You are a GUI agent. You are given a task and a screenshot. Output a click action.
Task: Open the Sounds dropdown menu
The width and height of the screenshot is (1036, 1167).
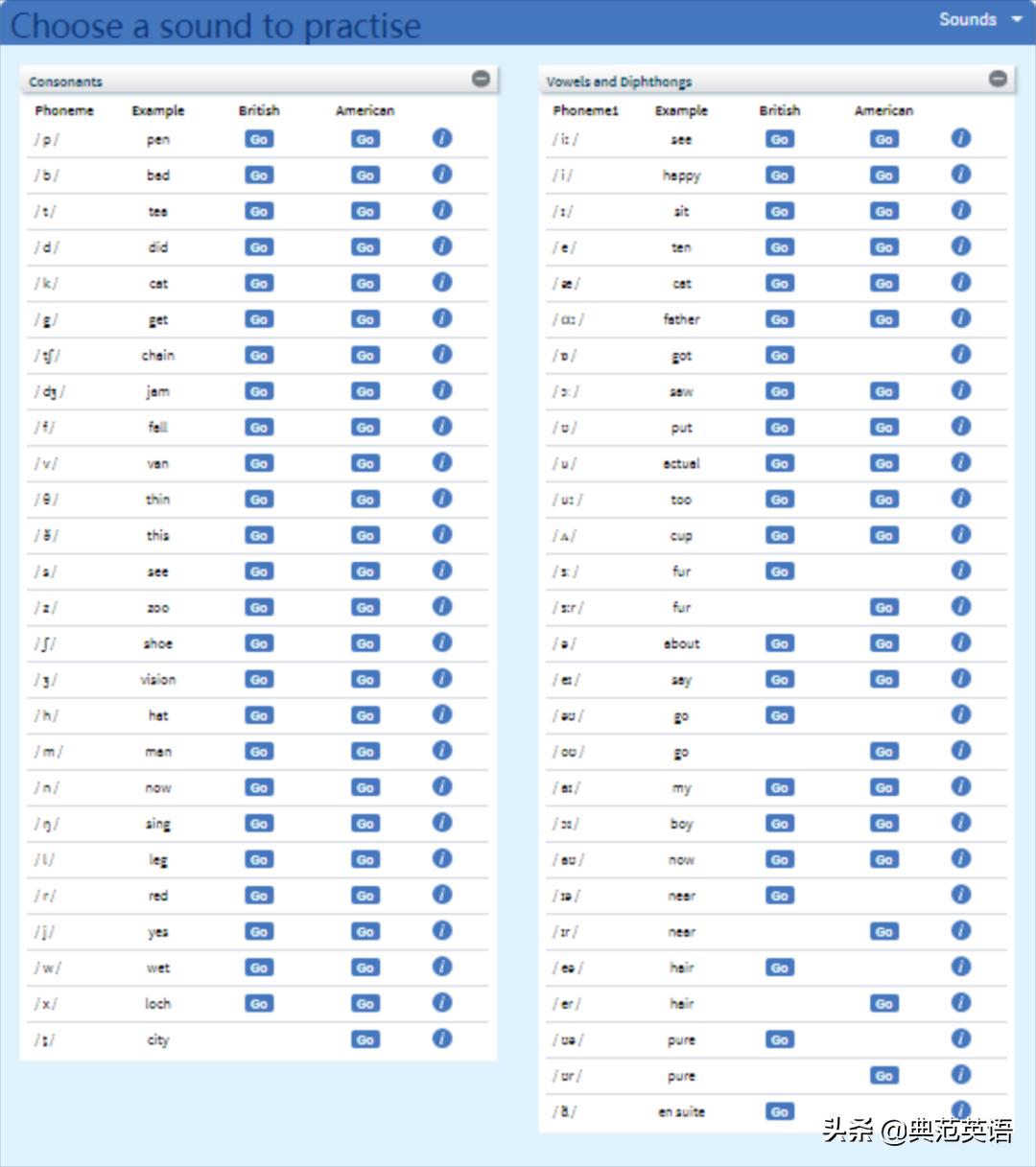tap(980, 19)
